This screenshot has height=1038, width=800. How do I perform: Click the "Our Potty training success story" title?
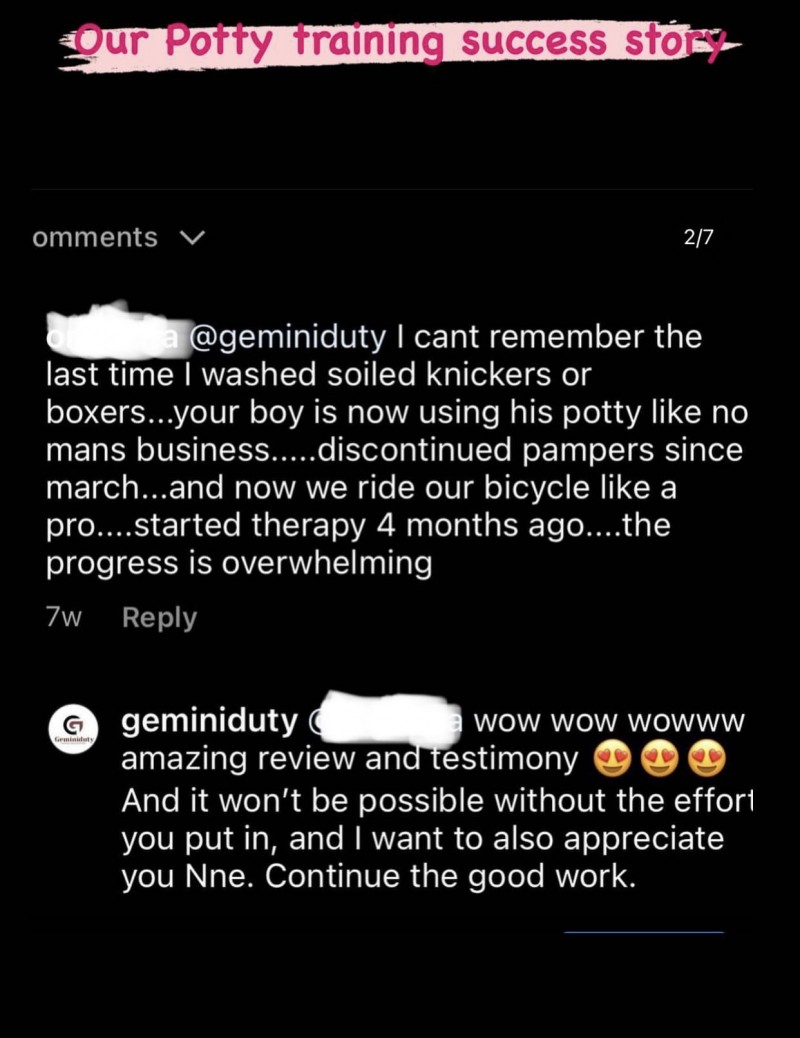[400, 42]
